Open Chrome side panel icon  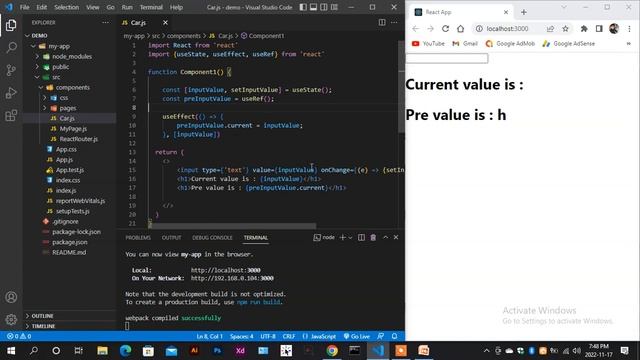pos(599,29)
